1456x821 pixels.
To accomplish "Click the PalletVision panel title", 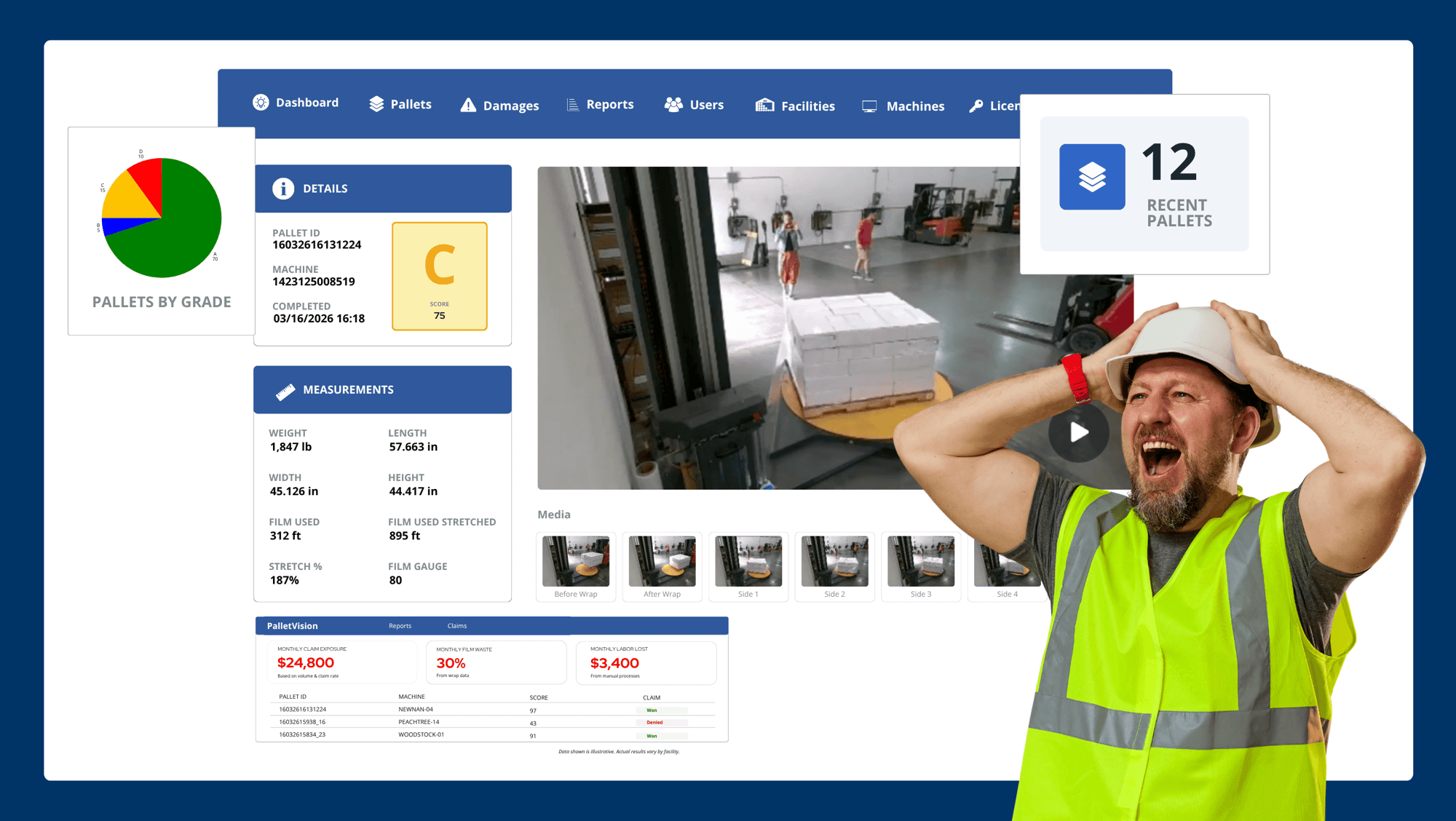I will click(292, 626).
